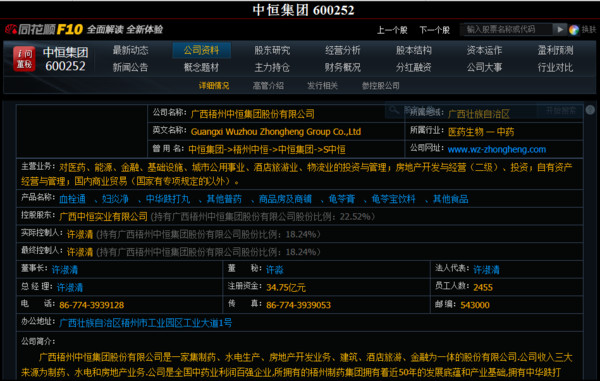Click the 同花顺 F10 logo
The height and width of the screenshot is (381, 600).
pyautogui.click(x=44, y=29)
